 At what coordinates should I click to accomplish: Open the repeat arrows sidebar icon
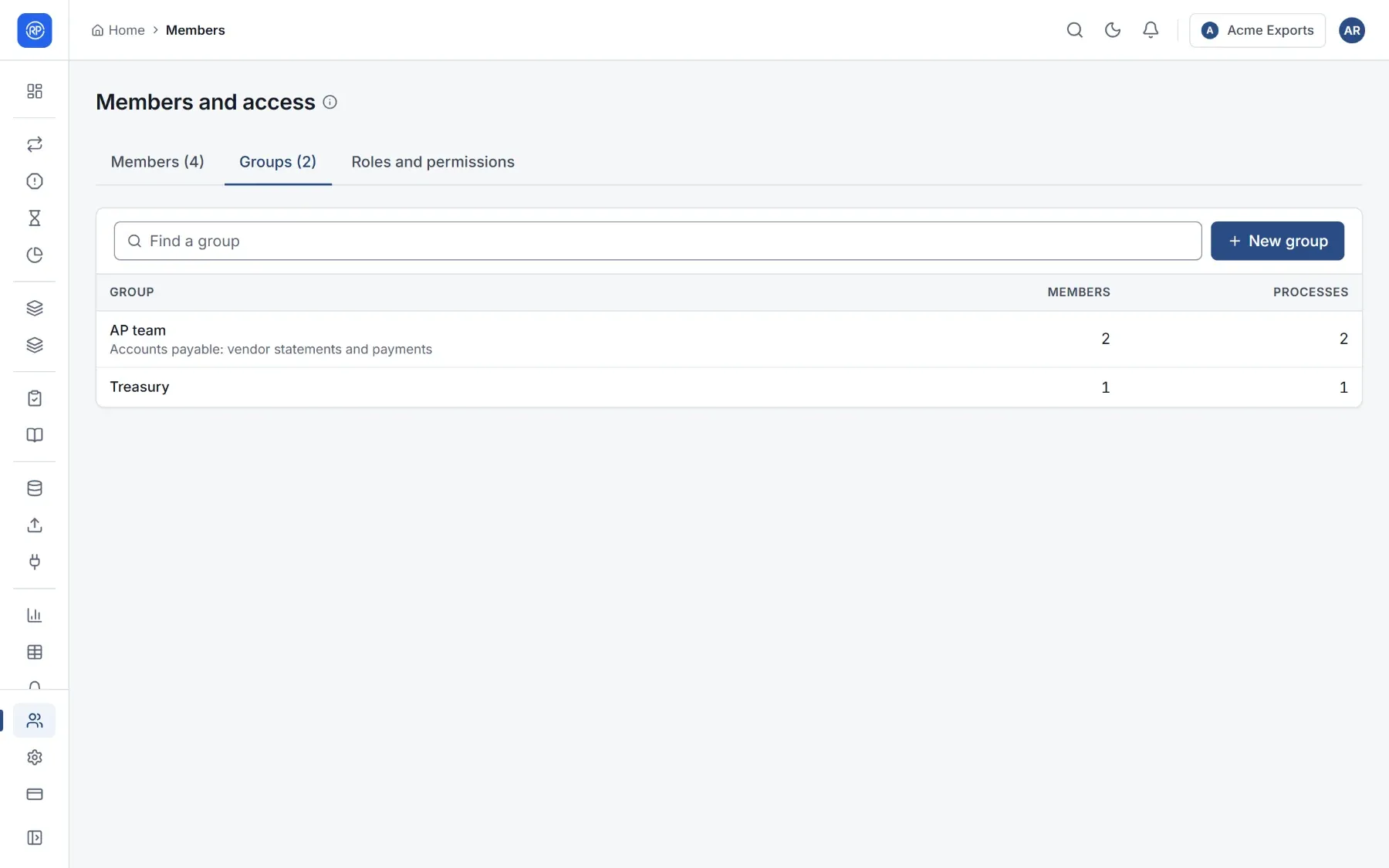(x=35, y=144)
